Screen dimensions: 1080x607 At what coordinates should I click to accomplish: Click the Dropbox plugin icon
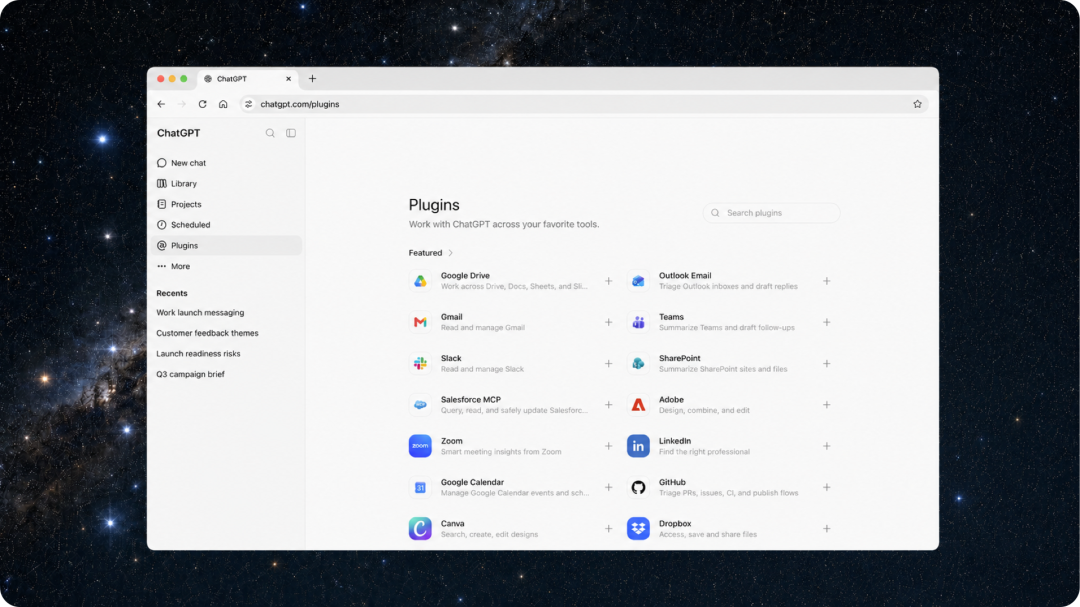click(638, 529)
